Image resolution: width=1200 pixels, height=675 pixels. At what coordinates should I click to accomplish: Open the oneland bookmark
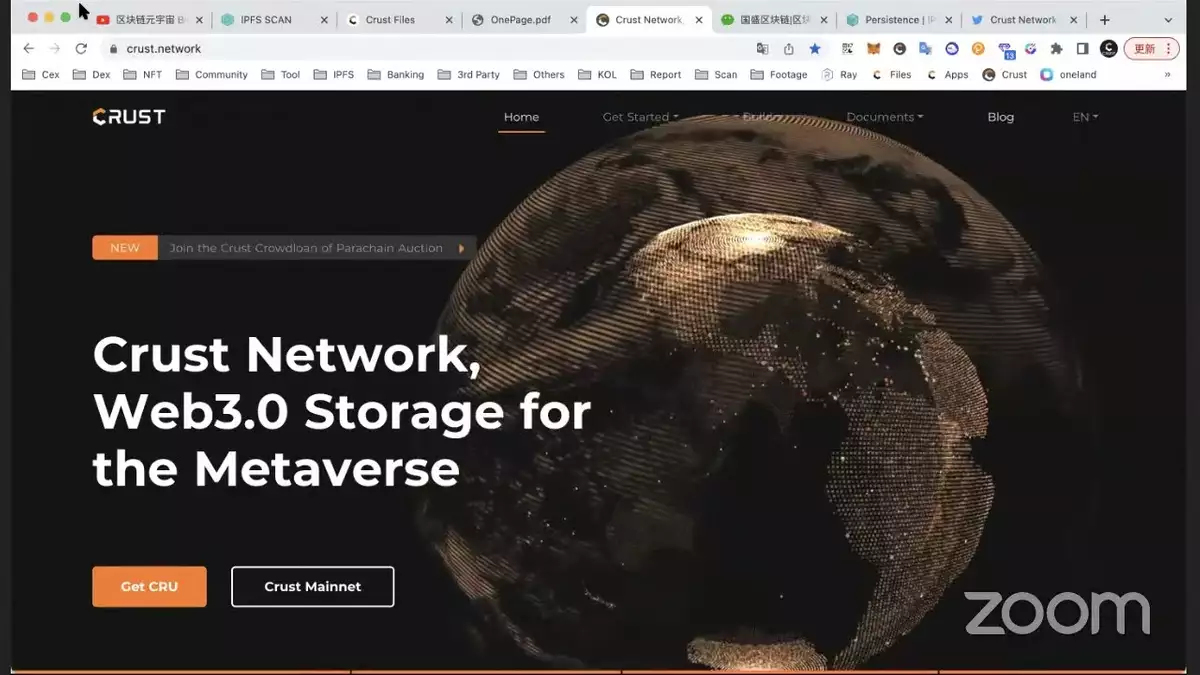point(1069,75)
